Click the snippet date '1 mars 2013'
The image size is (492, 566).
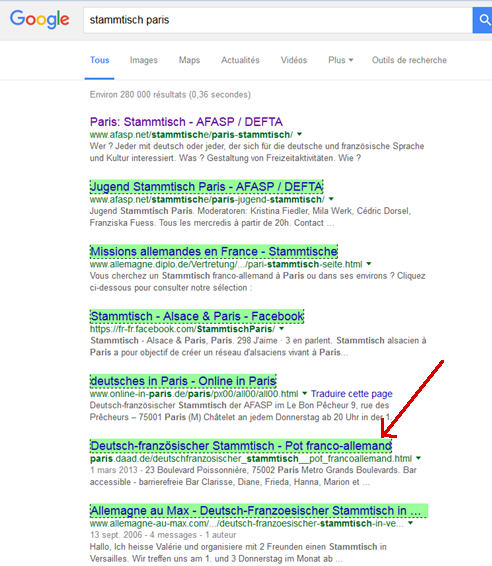(x=113, y=470)
